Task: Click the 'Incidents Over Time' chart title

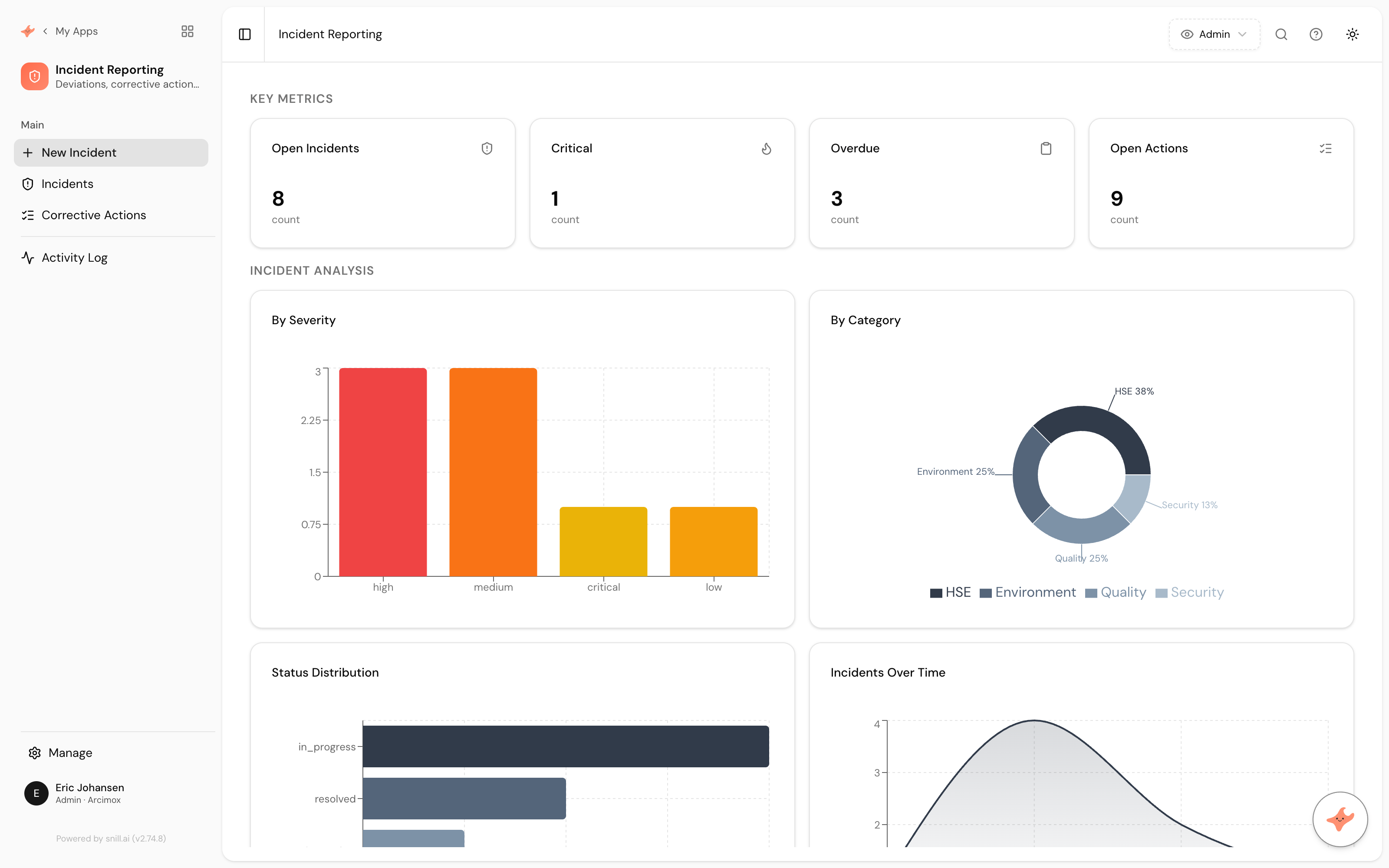Action: (888, 673)
